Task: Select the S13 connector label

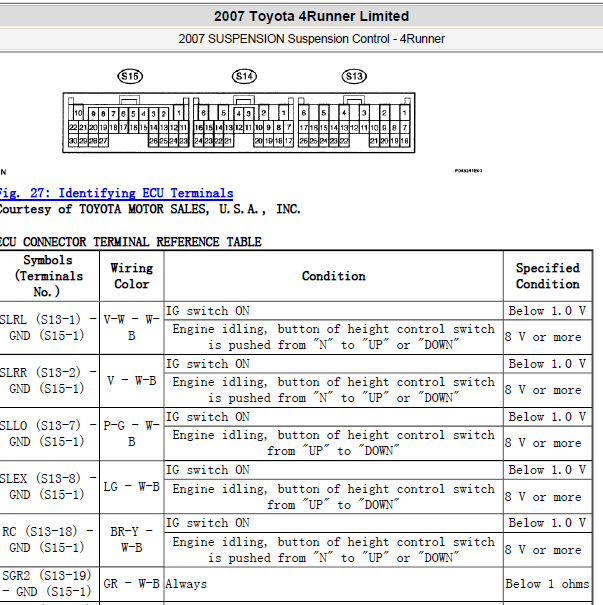Action: click(x=354, y=76)
